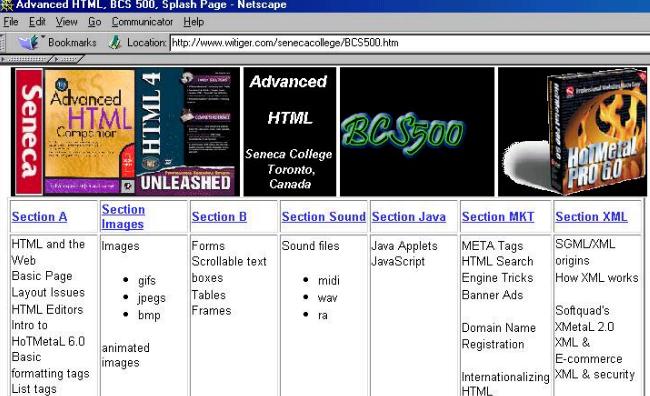Go to the Section Sound link
Viewport: 650px width, 396px height.
324,216
